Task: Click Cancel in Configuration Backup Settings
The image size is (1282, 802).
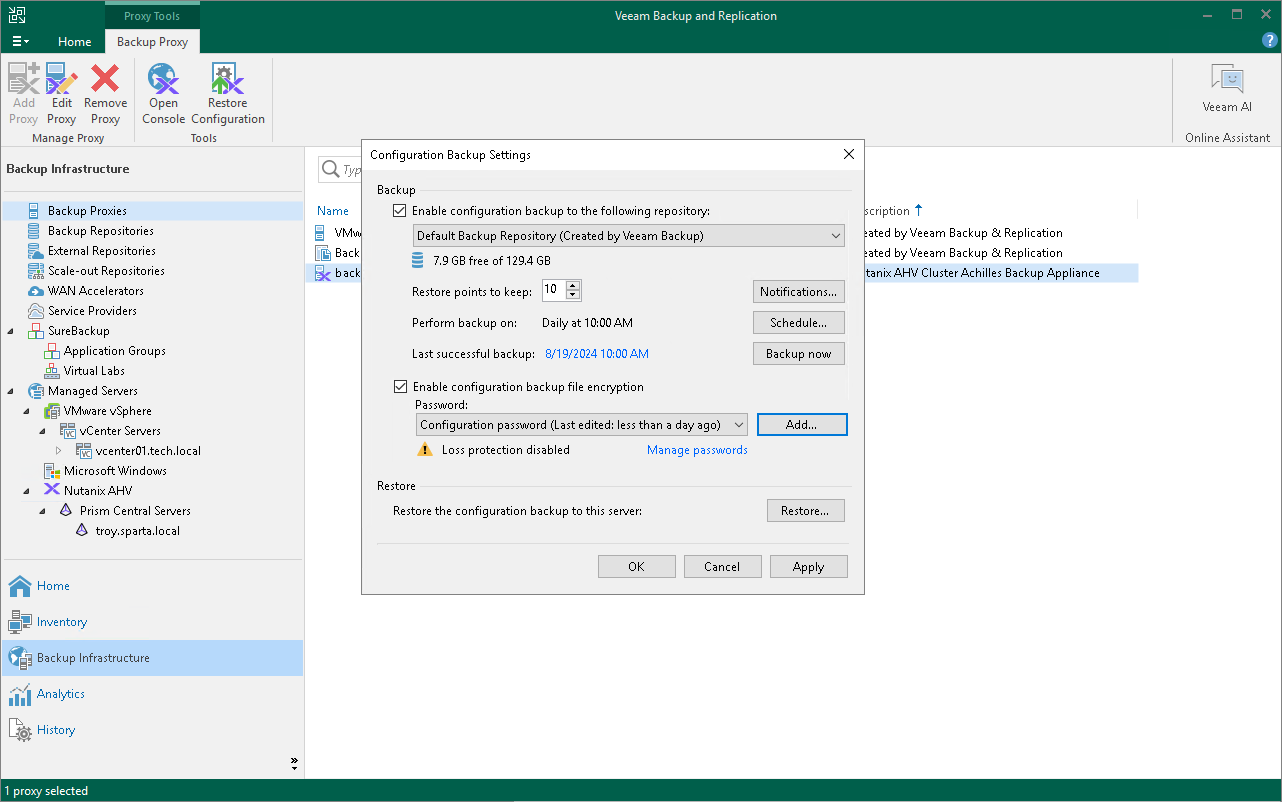Action: point(722,567)
